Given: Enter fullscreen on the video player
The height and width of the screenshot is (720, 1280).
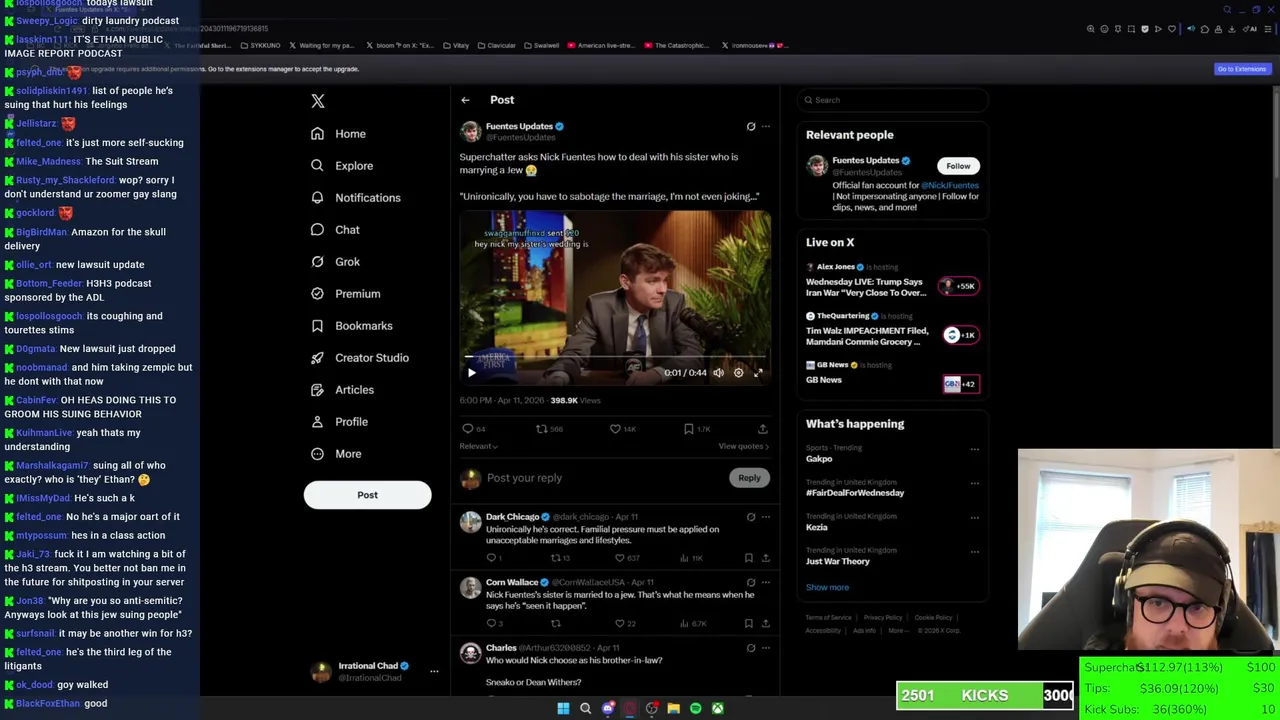Looking at the screenshot, I should coord(758,373).
